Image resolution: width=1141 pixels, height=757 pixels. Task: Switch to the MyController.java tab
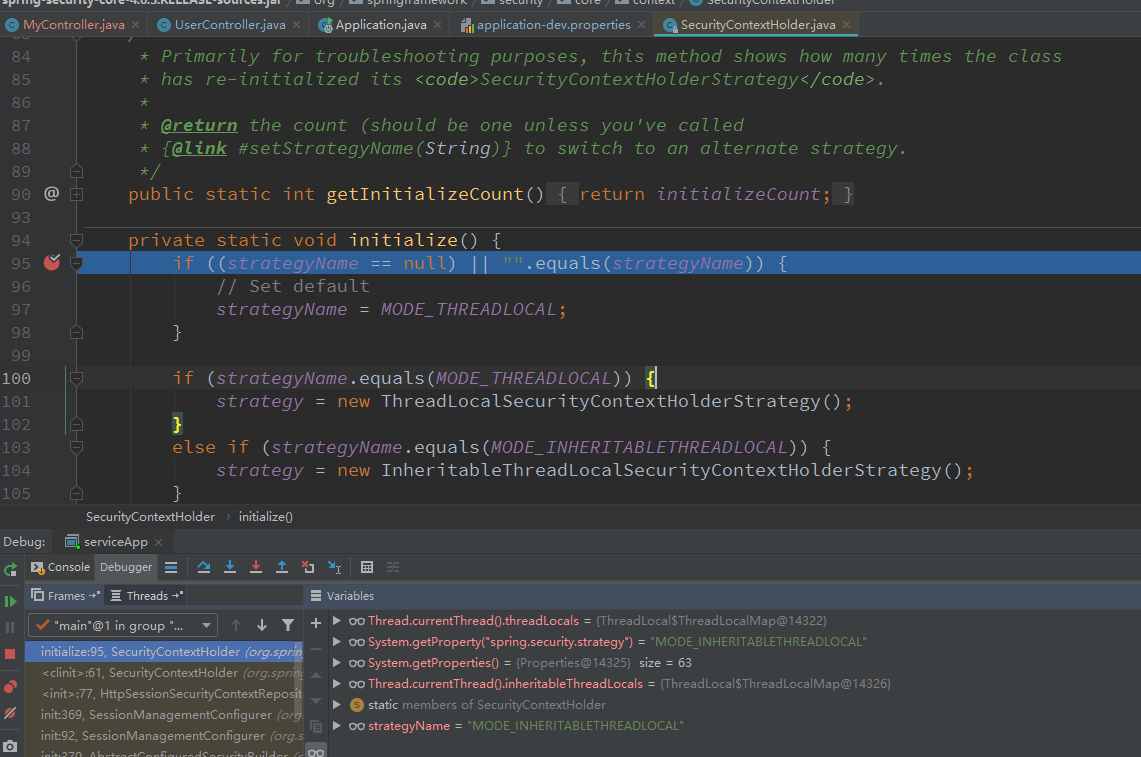point(73,25)
